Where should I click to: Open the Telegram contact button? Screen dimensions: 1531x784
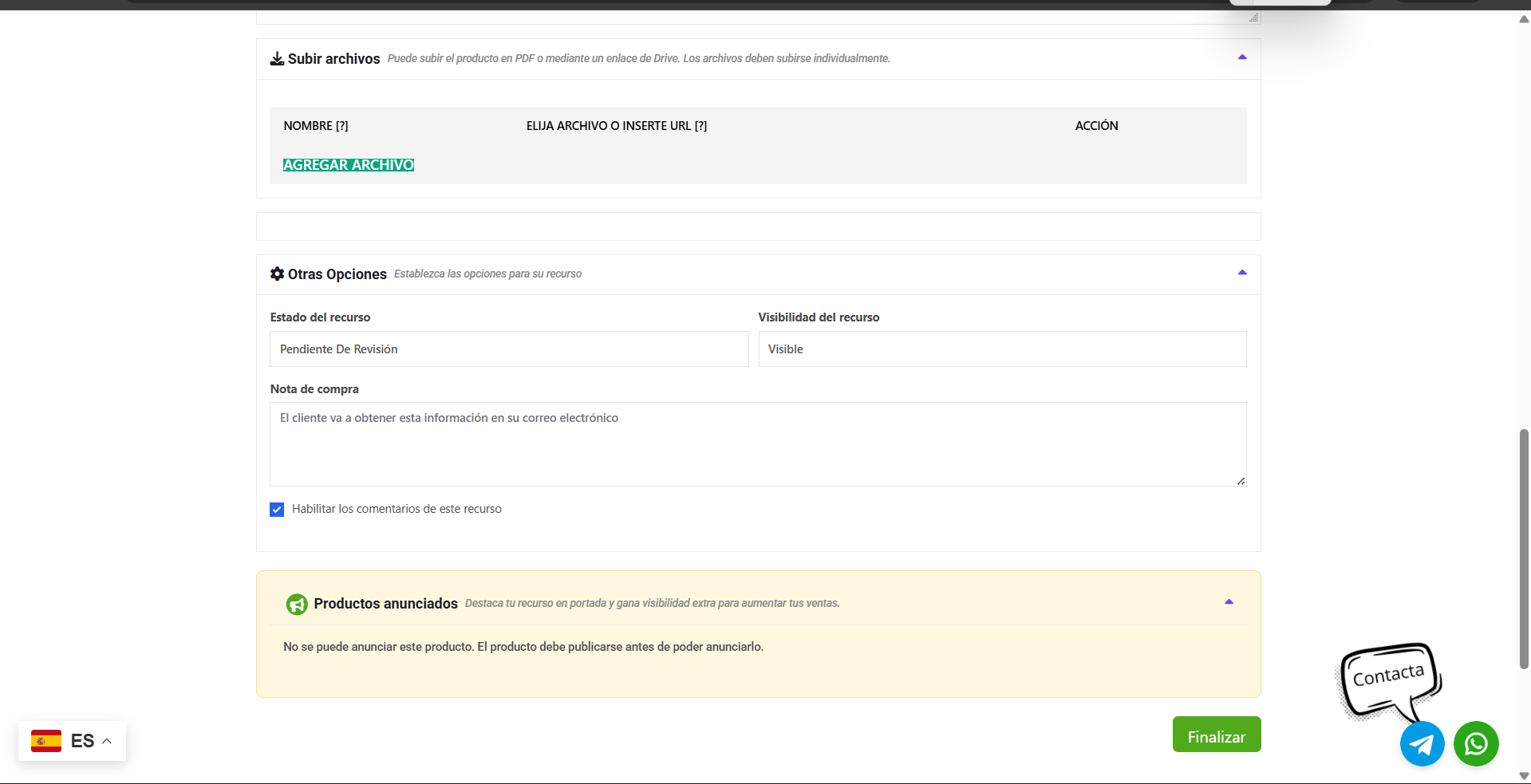(1422, 744)
